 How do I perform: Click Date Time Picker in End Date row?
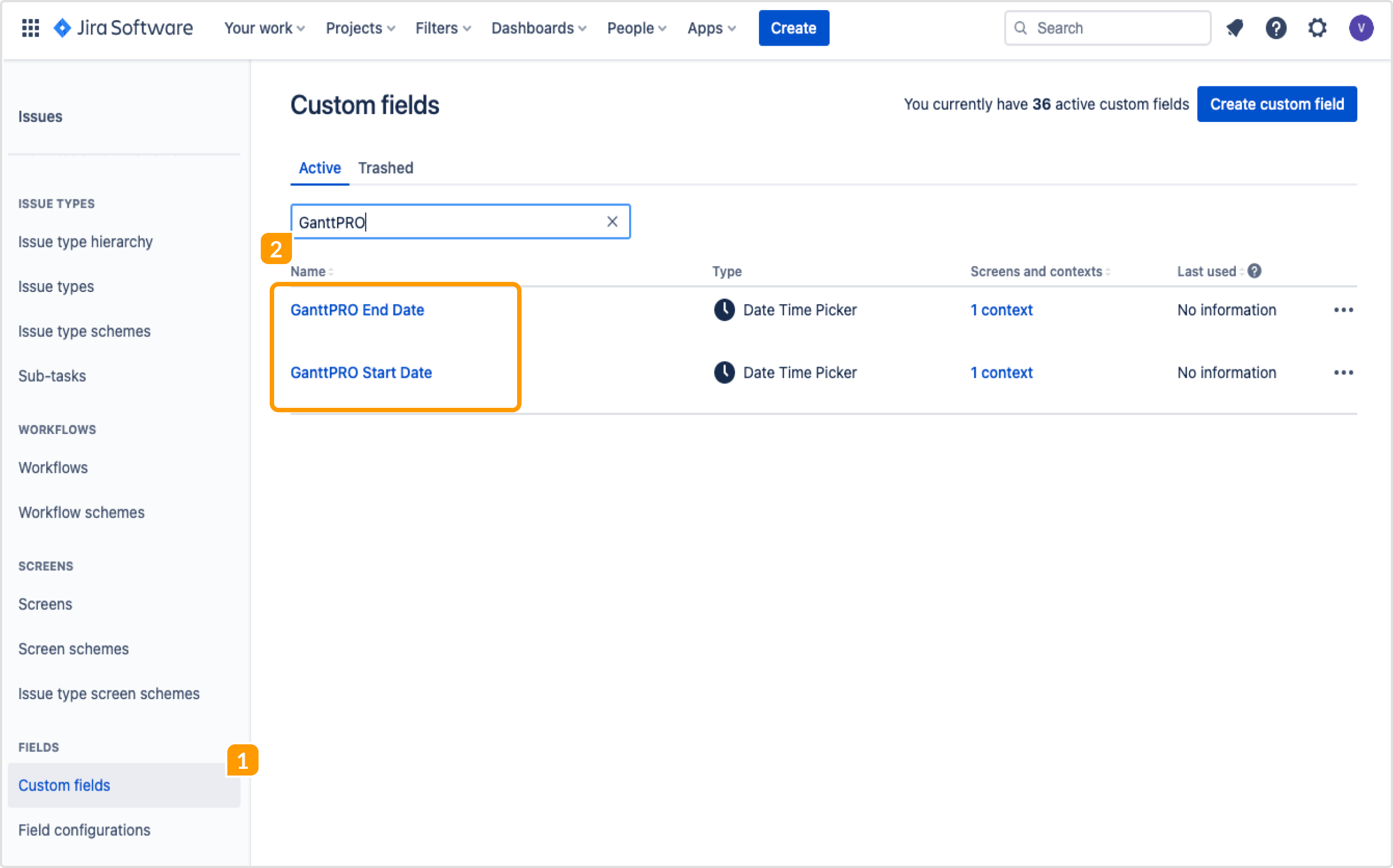(799, 310)
